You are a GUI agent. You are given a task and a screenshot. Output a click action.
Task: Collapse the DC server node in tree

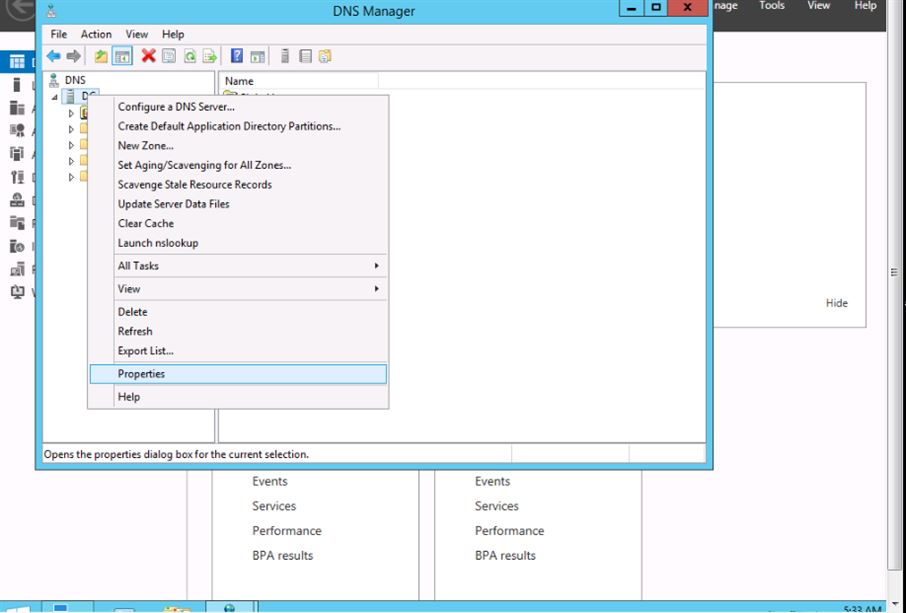pyautogui.click(x=54, y=97)
